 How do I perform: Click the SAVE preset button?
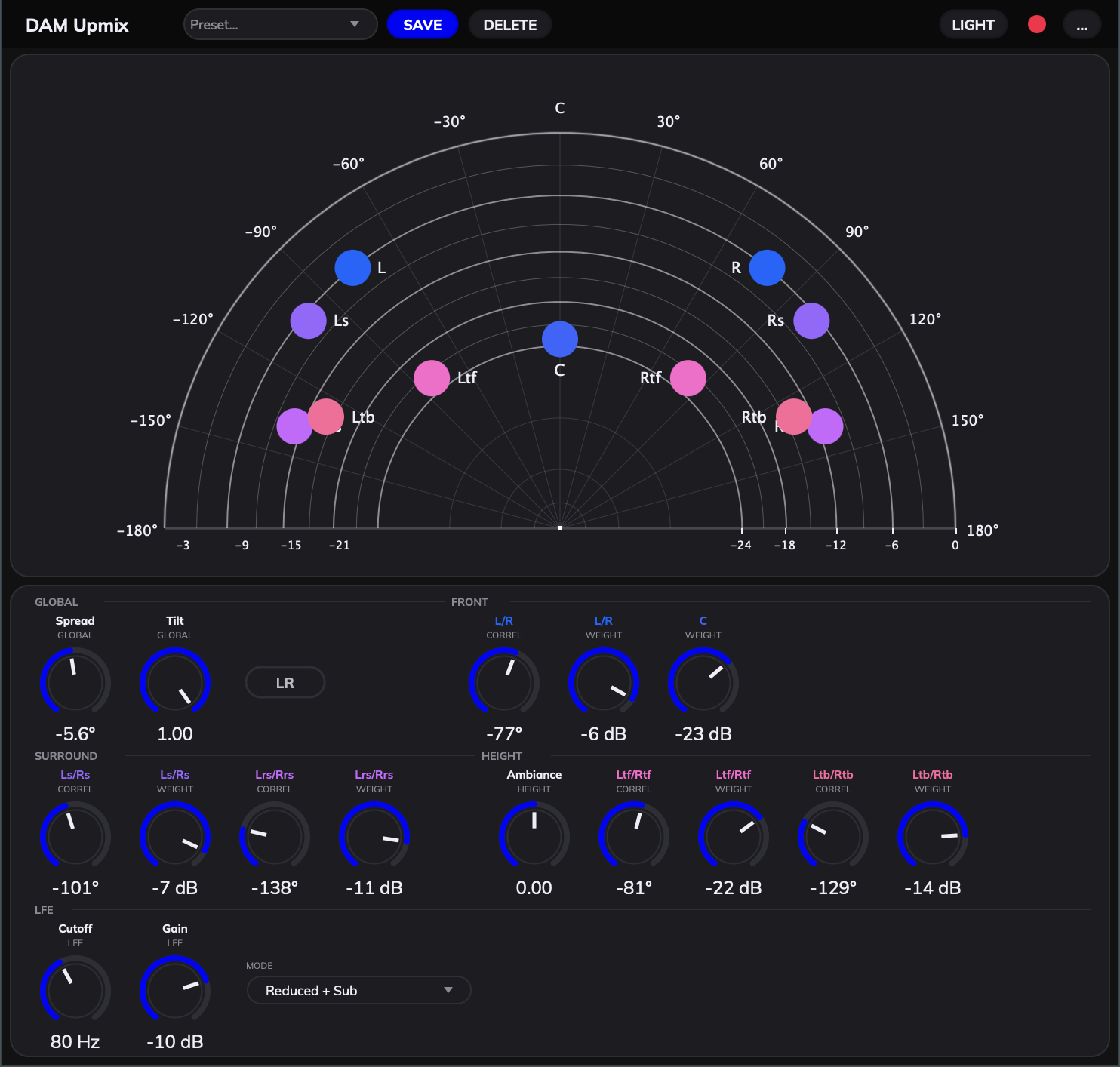pos(423,25)
